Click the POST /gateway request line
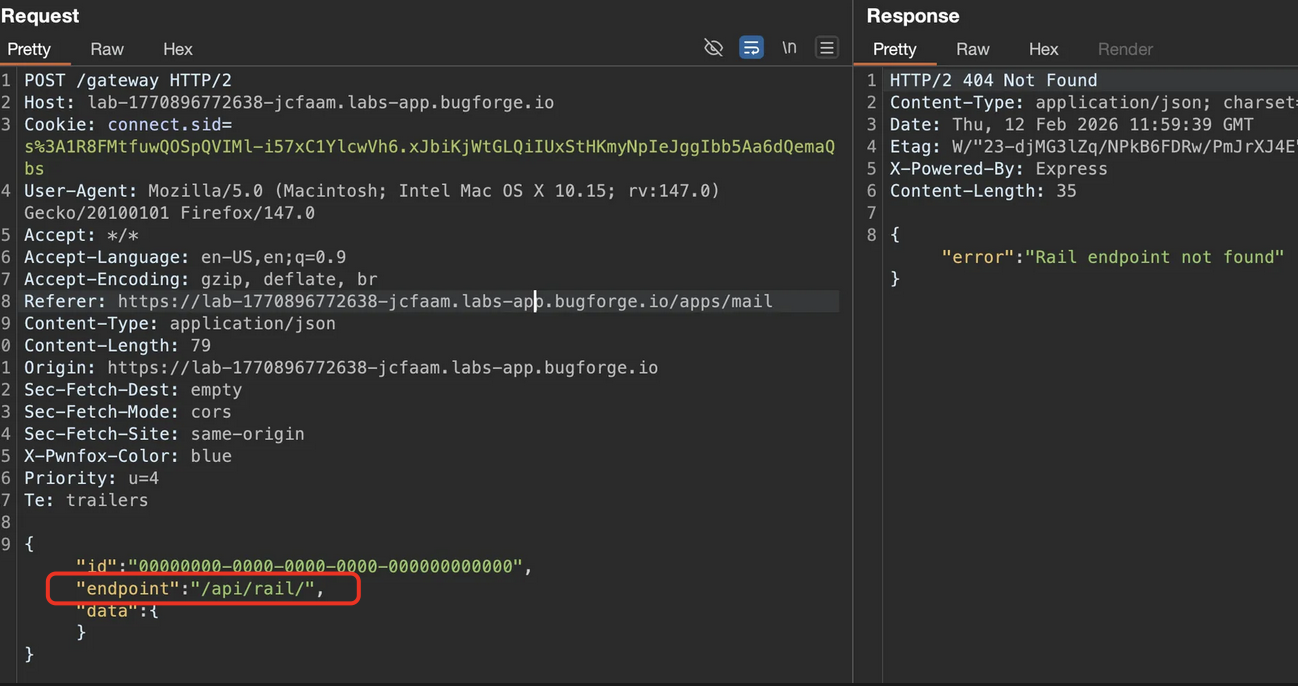 [x=128, y=80]
